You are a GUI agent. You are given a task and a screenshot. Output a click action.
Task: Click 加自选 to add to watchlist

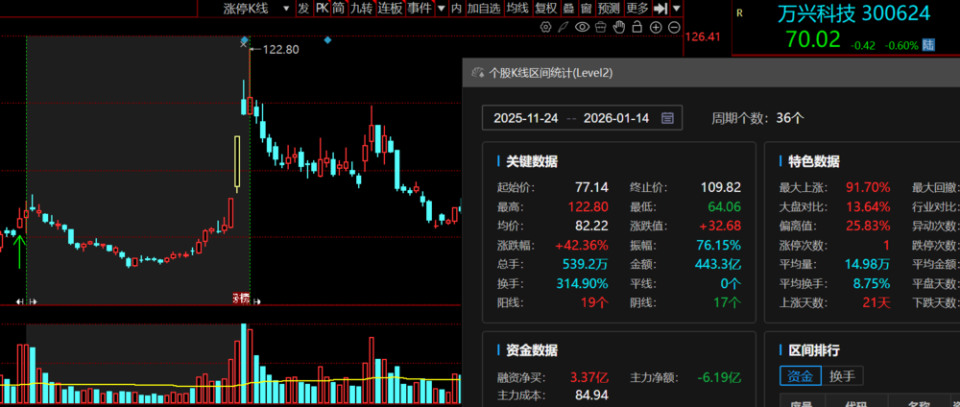coord(484,8)
